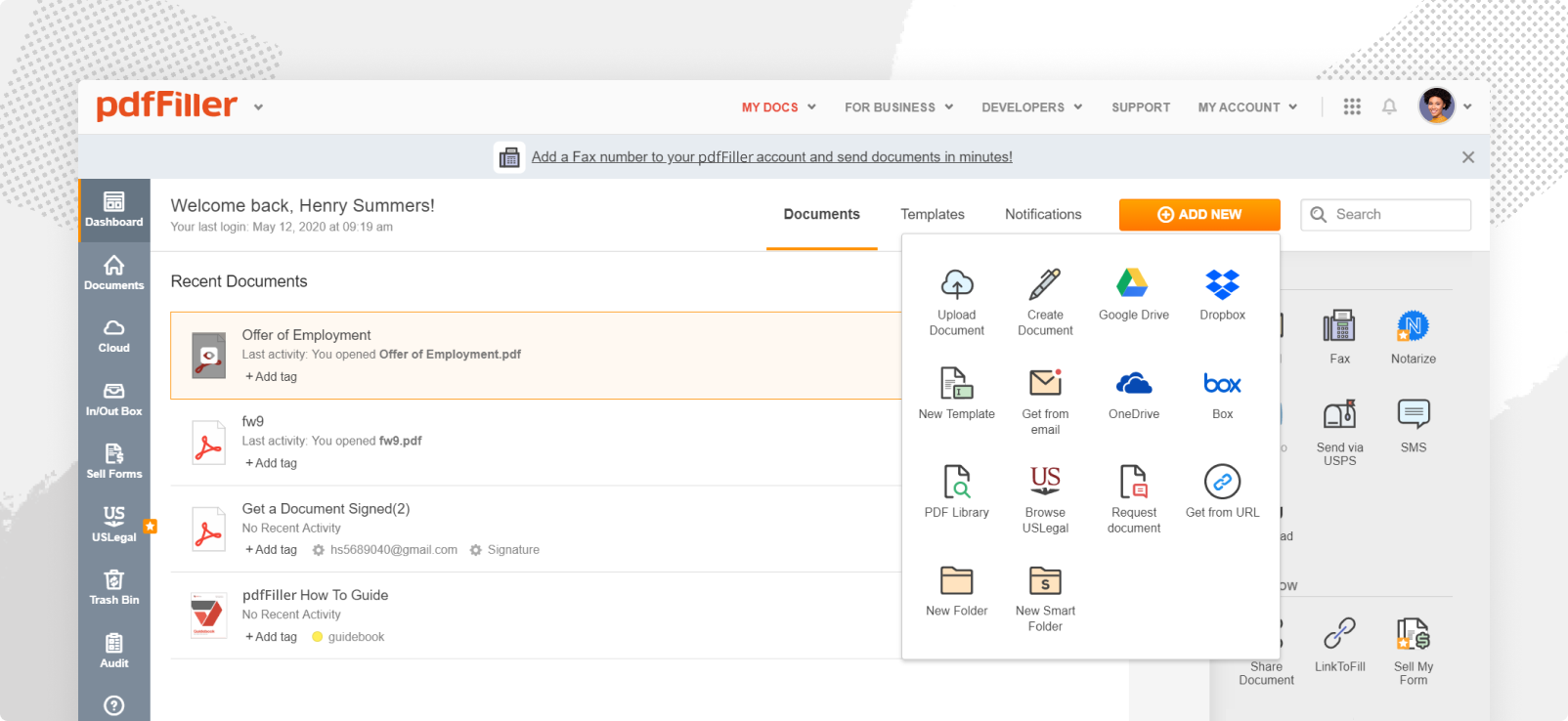Add tag to pdfFiller How To Guide

tap(271, 637)
